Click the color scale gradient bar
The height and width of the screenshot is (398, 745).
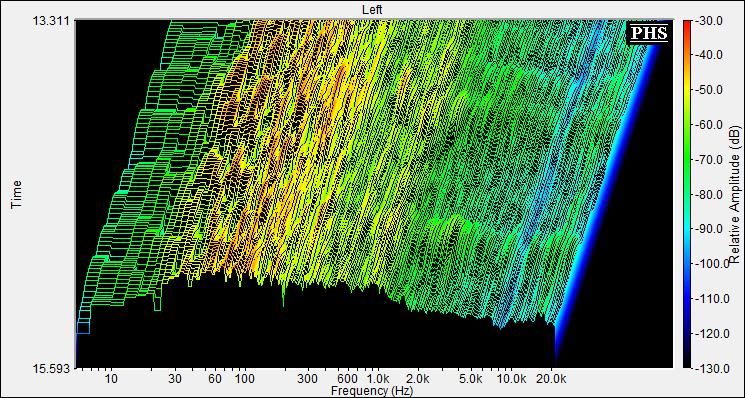pyautogui.click(x=688, y=194)
